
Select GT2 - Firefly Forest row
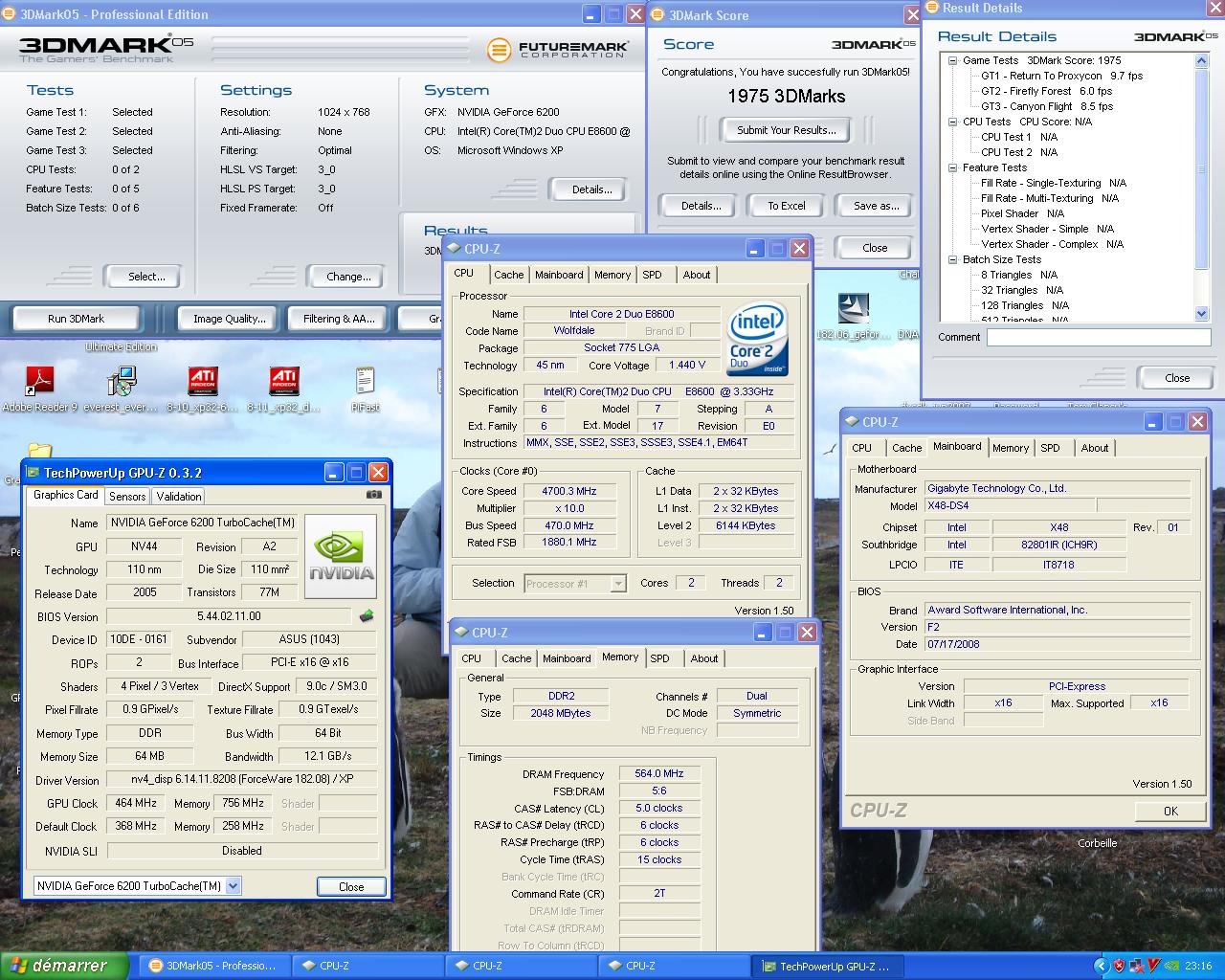(x=1046, y=91)
